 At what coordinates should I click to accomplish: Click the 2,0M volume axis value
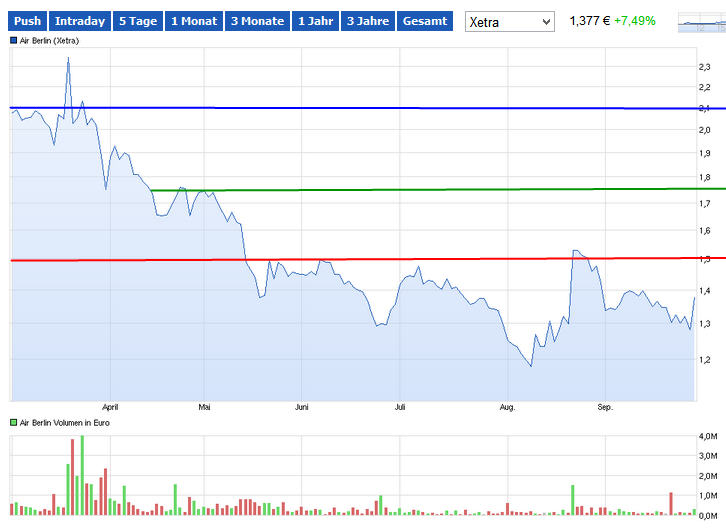(708, 476)
